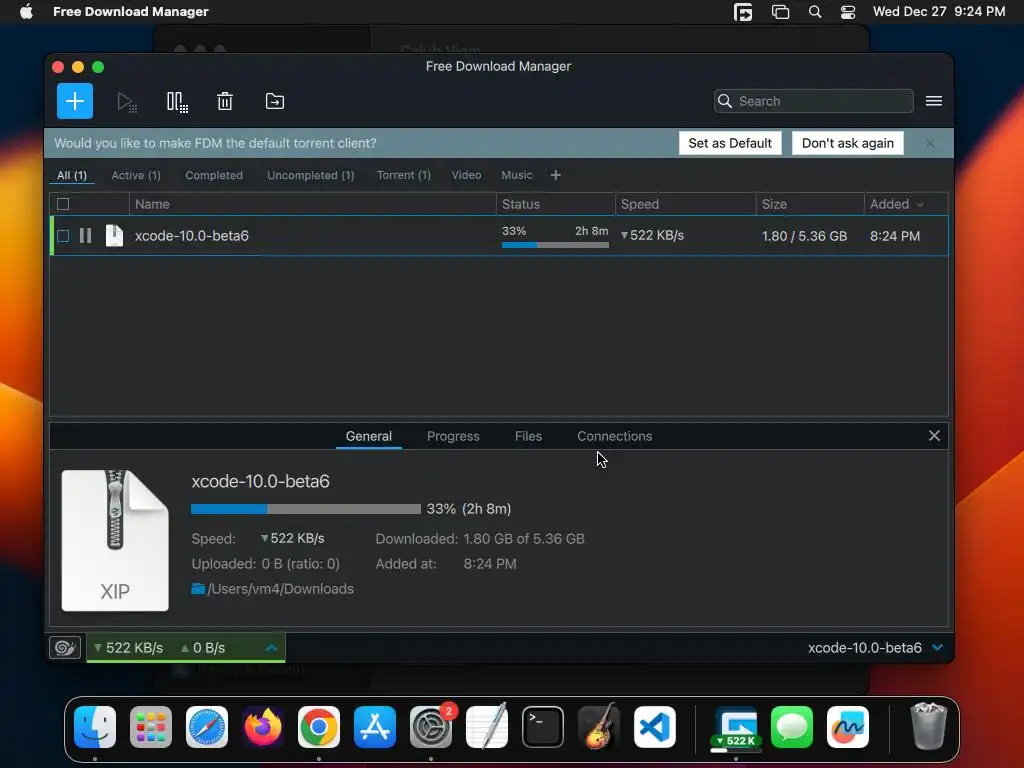This screenshot has height=768, width=1024.
Task: Open Free Download Manager menu bar item
Action: tap(131, 12)
